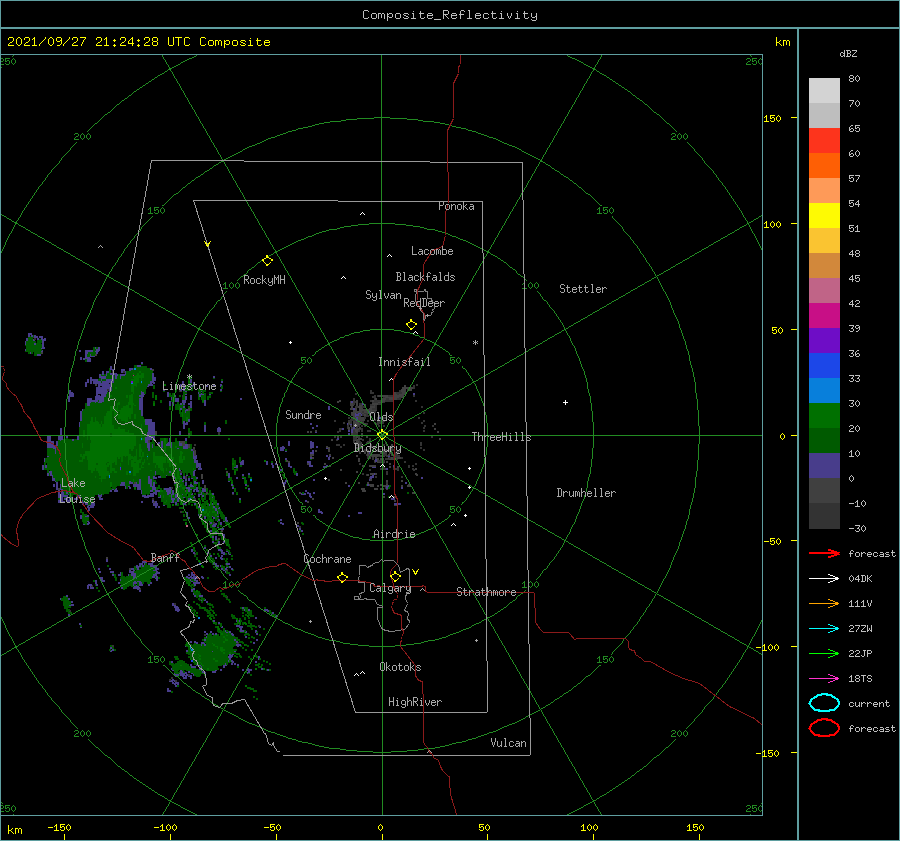This screenshot has height=841, width=900.
Task: Click the Drumheller label
Action: coord(586,493)
